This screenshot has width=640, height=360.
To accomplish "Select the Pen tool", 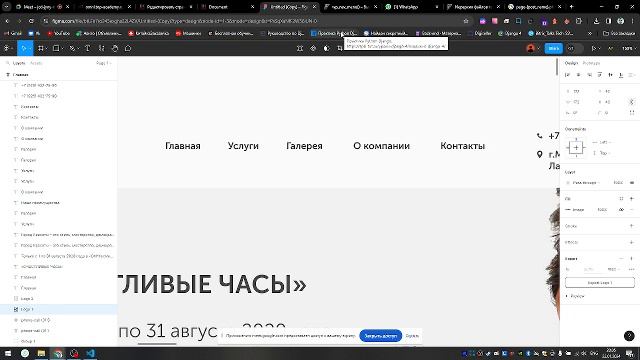I will [x=72, y=48].
